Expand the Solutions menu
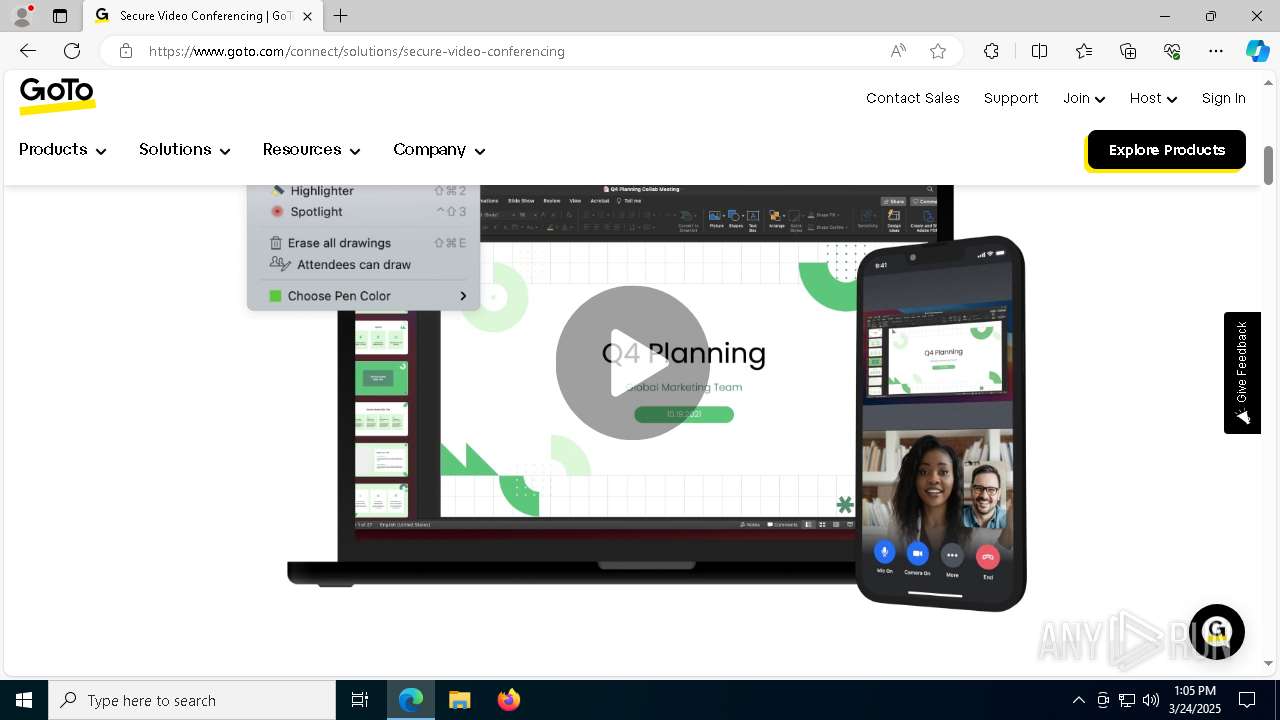Image resolution: width=1280 pixels, height=720 pixels. click(184, 150)
